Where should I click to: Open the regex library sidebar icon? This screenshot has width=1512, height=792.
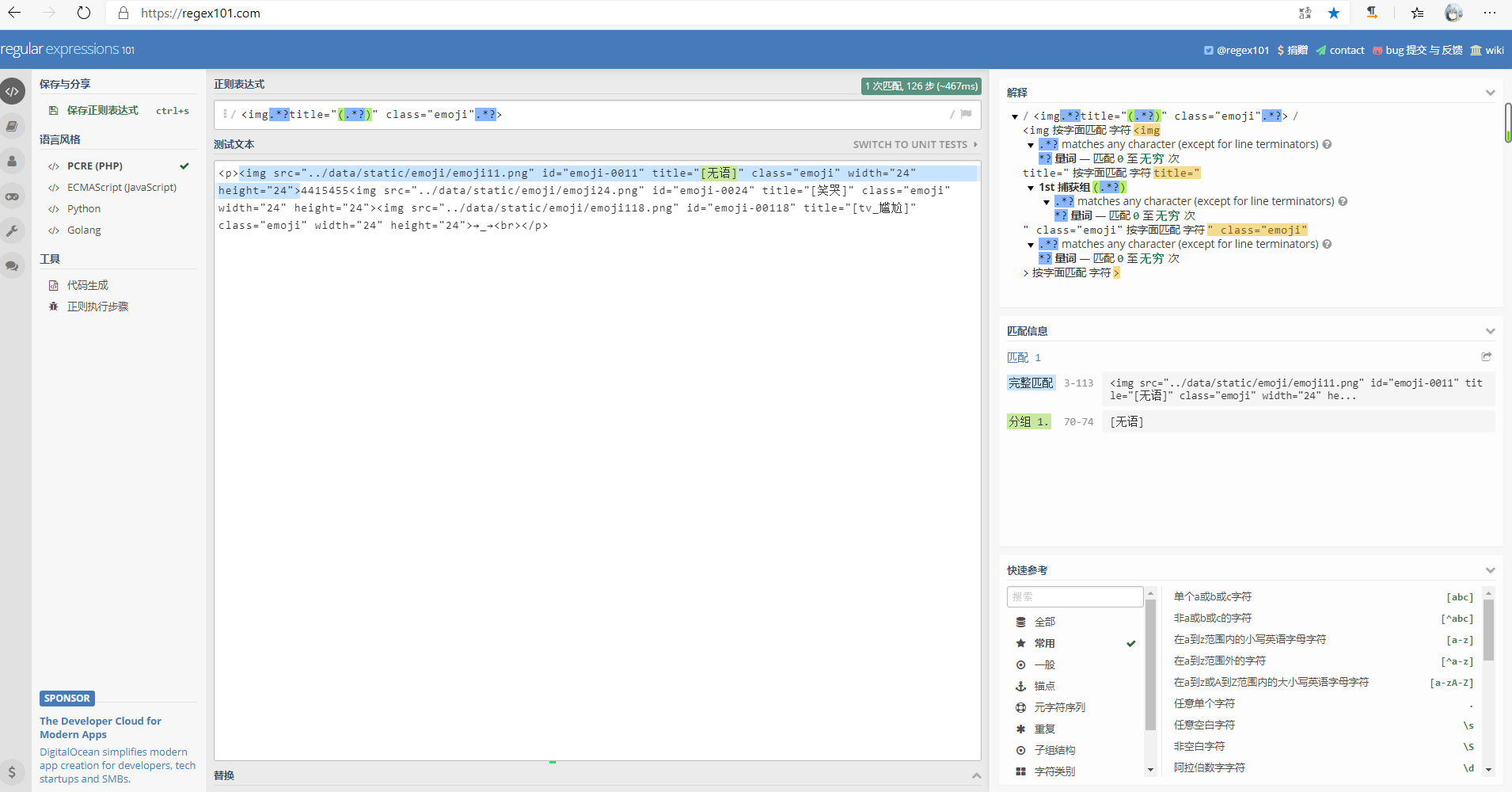pos(13,126)
